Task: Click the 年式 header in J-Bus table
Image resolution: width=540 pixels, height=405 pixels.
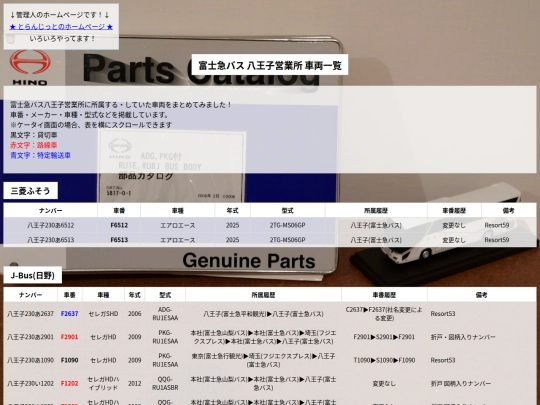Action: (135, 295)
